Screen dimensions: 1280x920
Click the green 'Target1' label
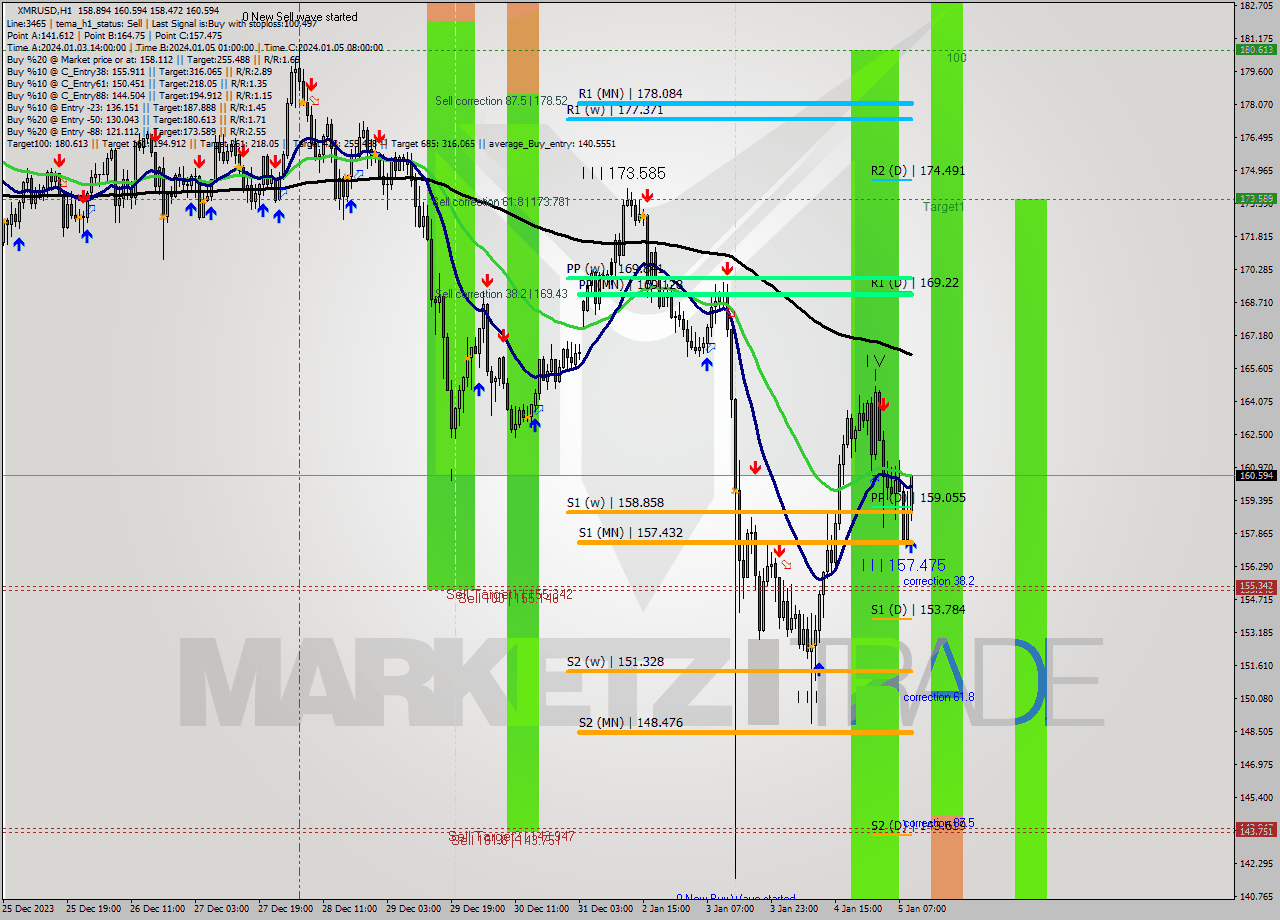(943, 207)
